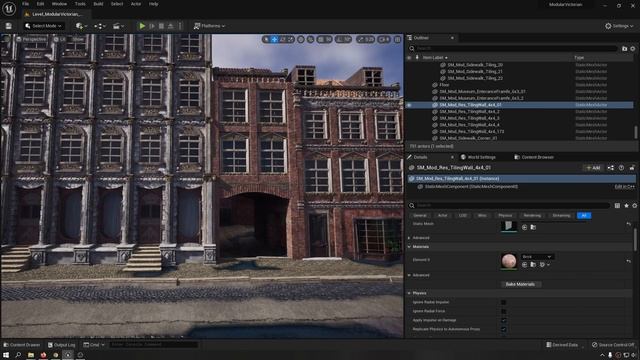Toggle grid snap with value 10

click(324, 39)
